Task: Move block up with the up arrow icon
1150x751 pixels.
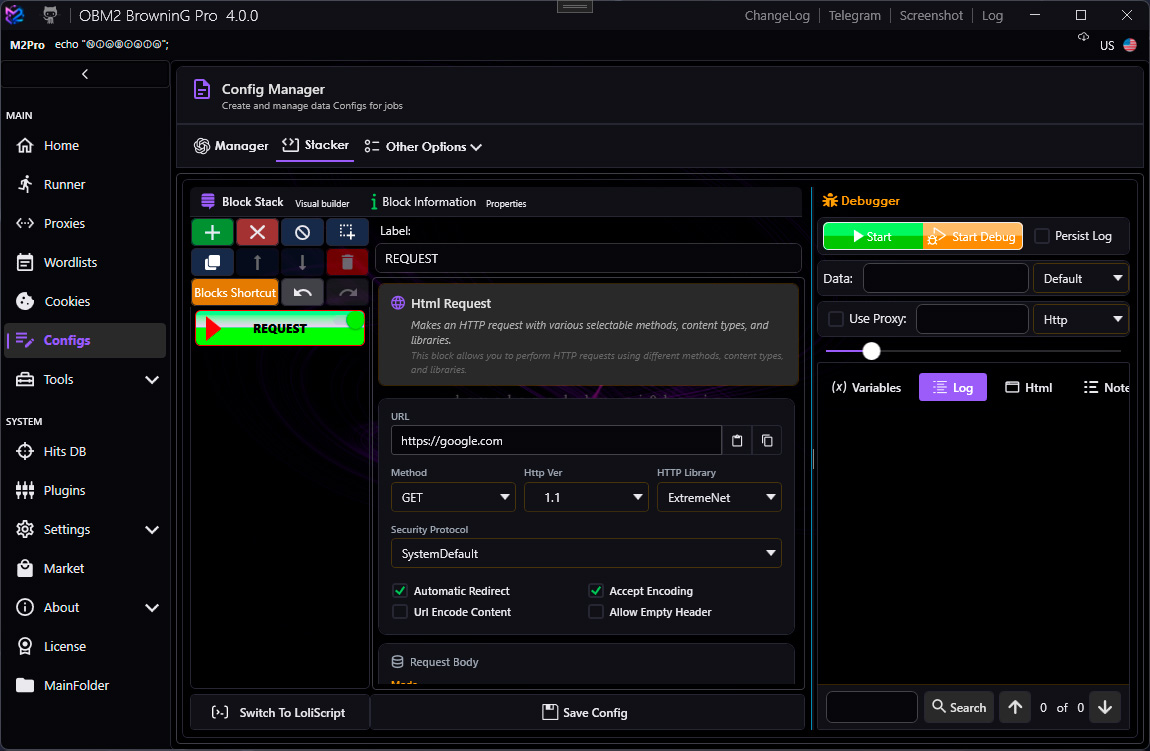Action: pos(257,262)
